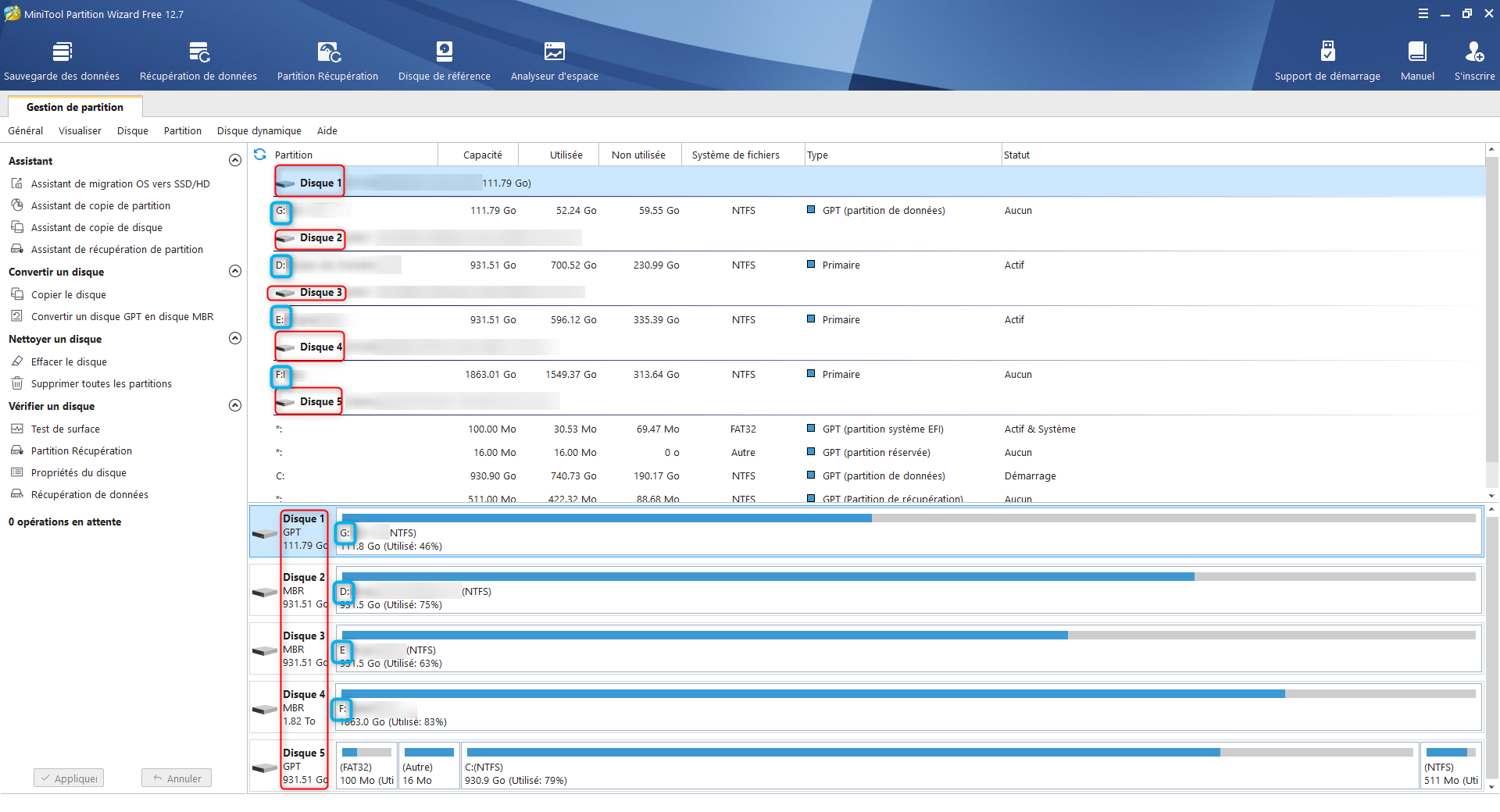The width and height of the screenshot is (1500, 812).
Task: Click the Appliquer button
Action: (x=69, y=778)
